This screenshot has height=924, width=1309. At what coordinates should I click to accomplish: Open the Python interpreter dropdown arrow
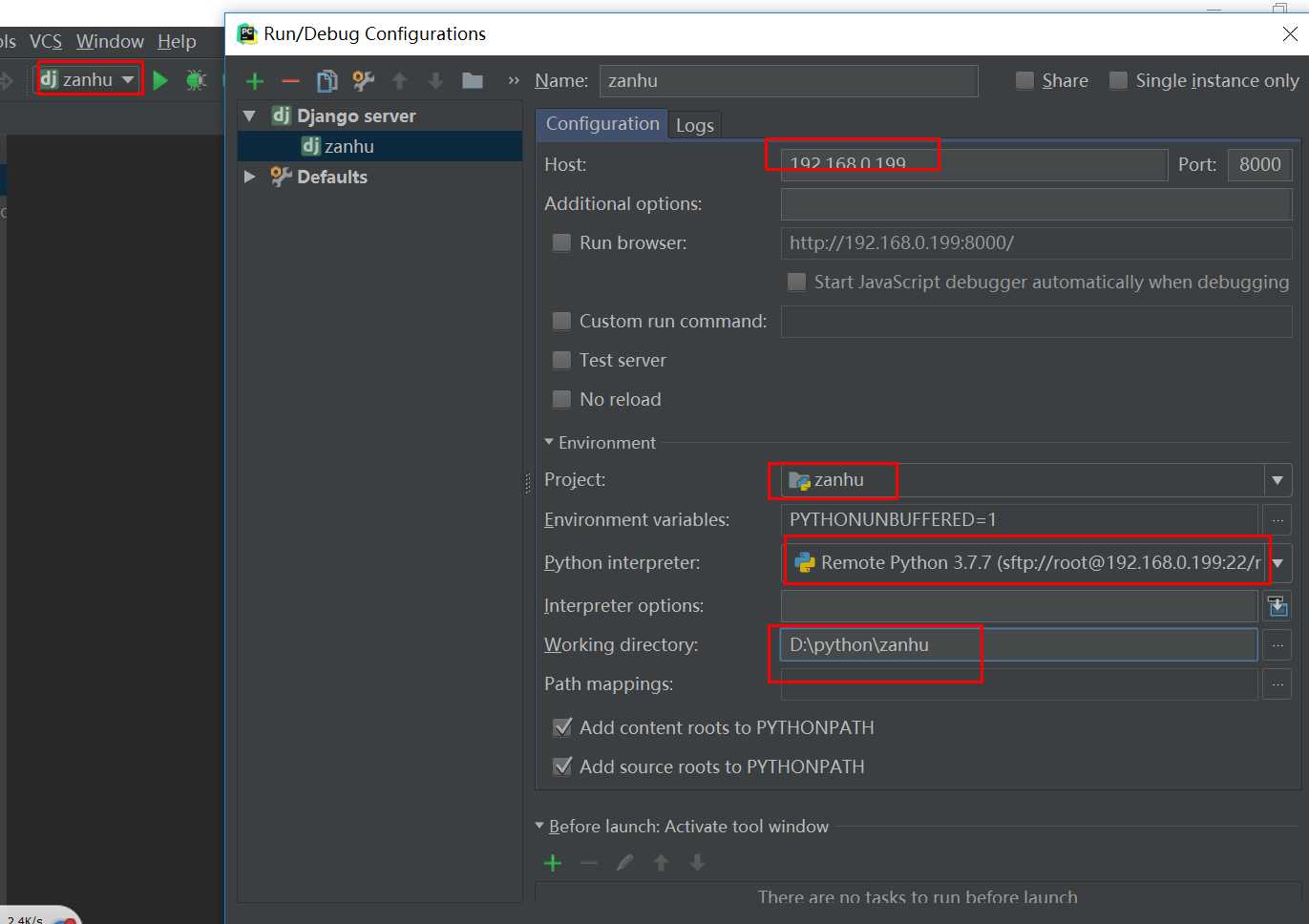click(x=1277, y=563)
